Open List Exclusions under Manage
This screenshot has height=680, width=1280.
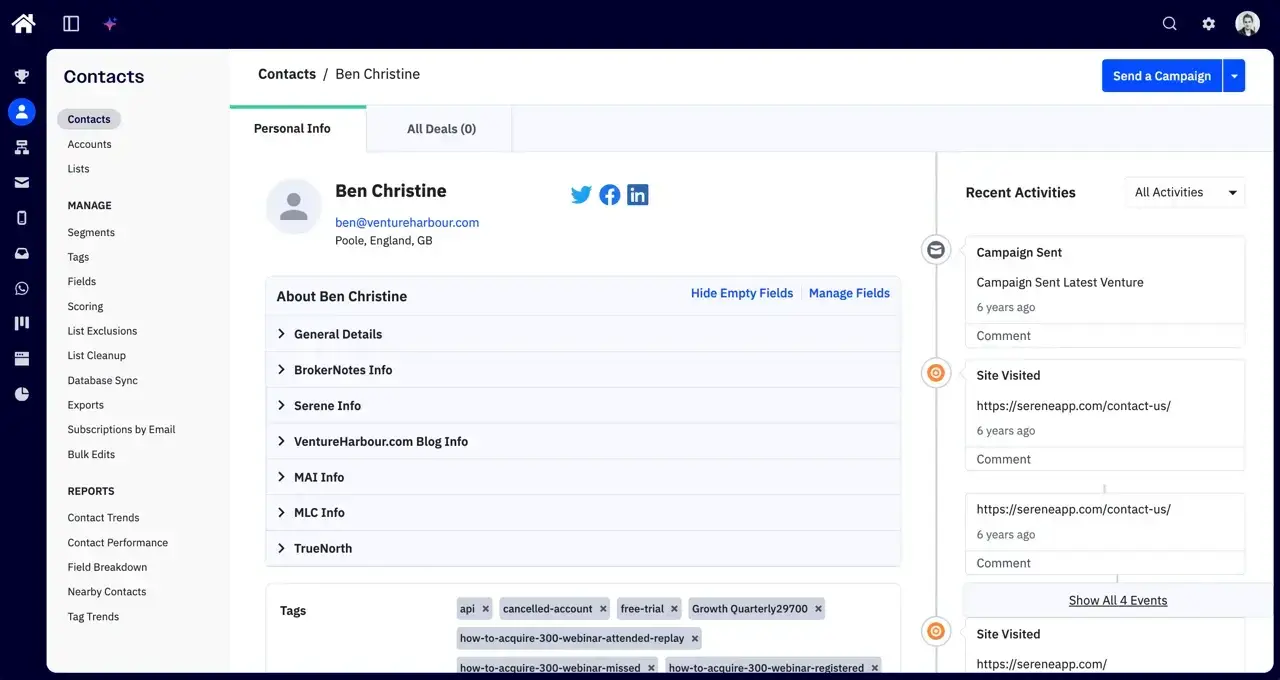102,331
